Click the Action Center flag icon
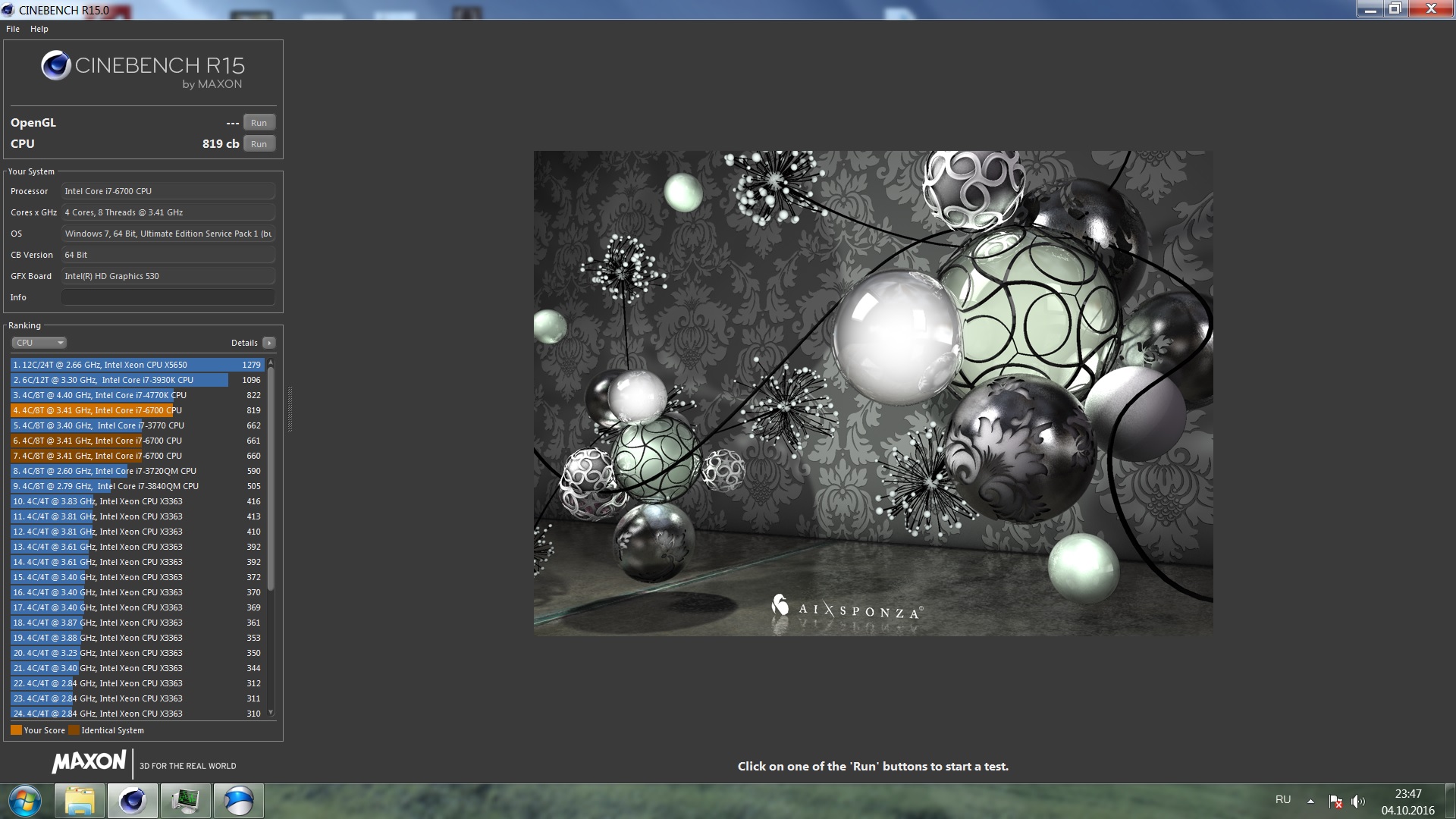1456x819 pixels. (1335, 801)
